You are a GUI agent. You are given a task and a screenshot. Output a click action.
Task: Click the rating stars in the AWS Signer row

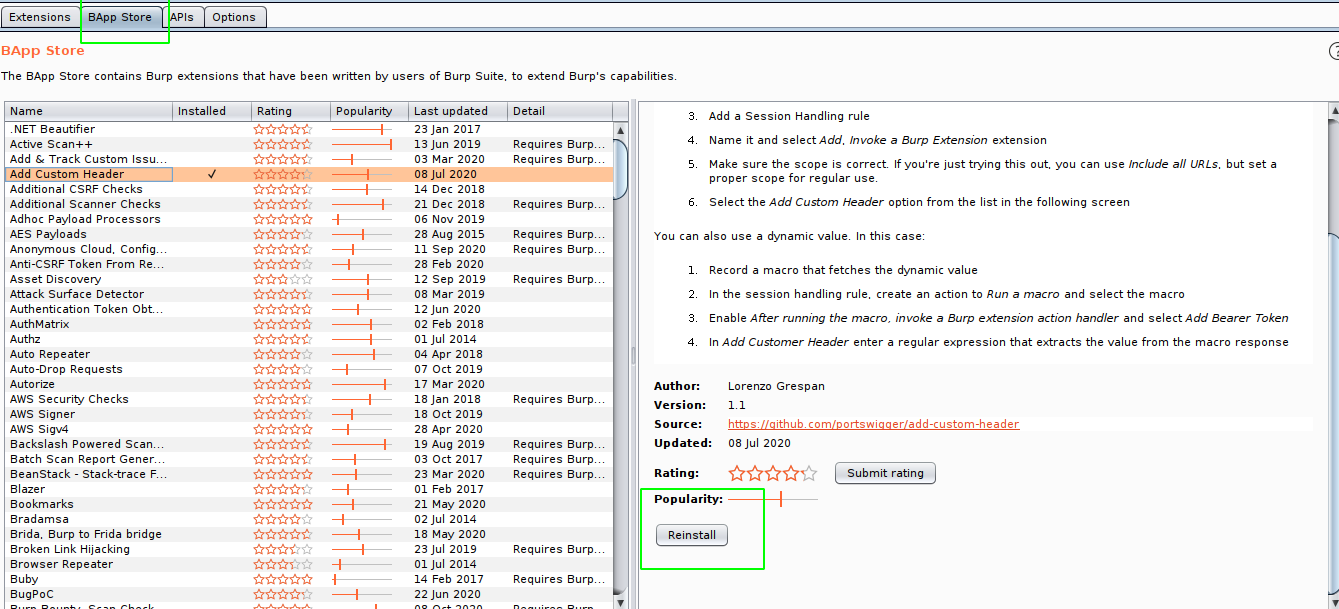click(x=283, y=414)
